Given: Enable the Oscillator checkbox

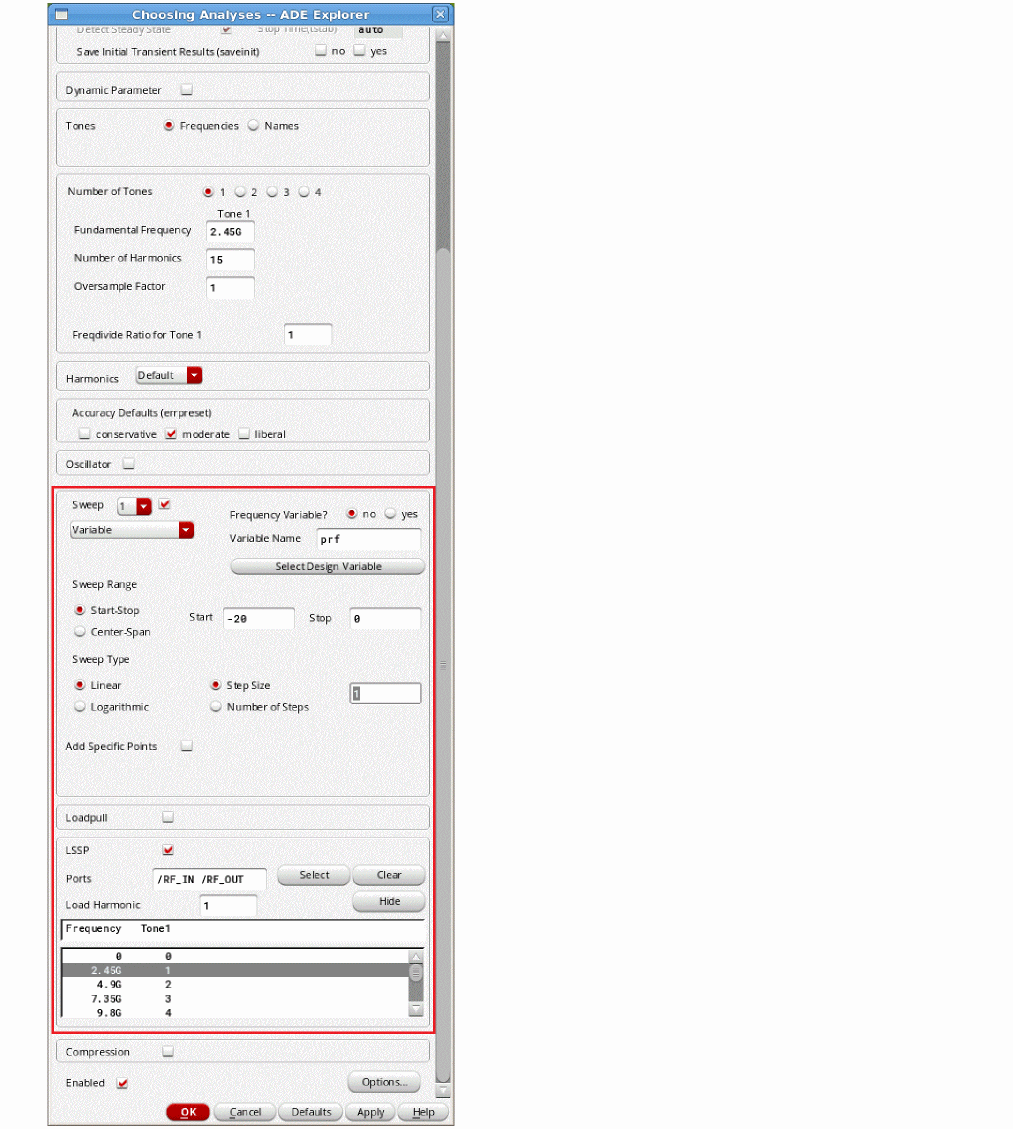Looking at the screenshot, I should pyautogui.click(x=128, y=464).
